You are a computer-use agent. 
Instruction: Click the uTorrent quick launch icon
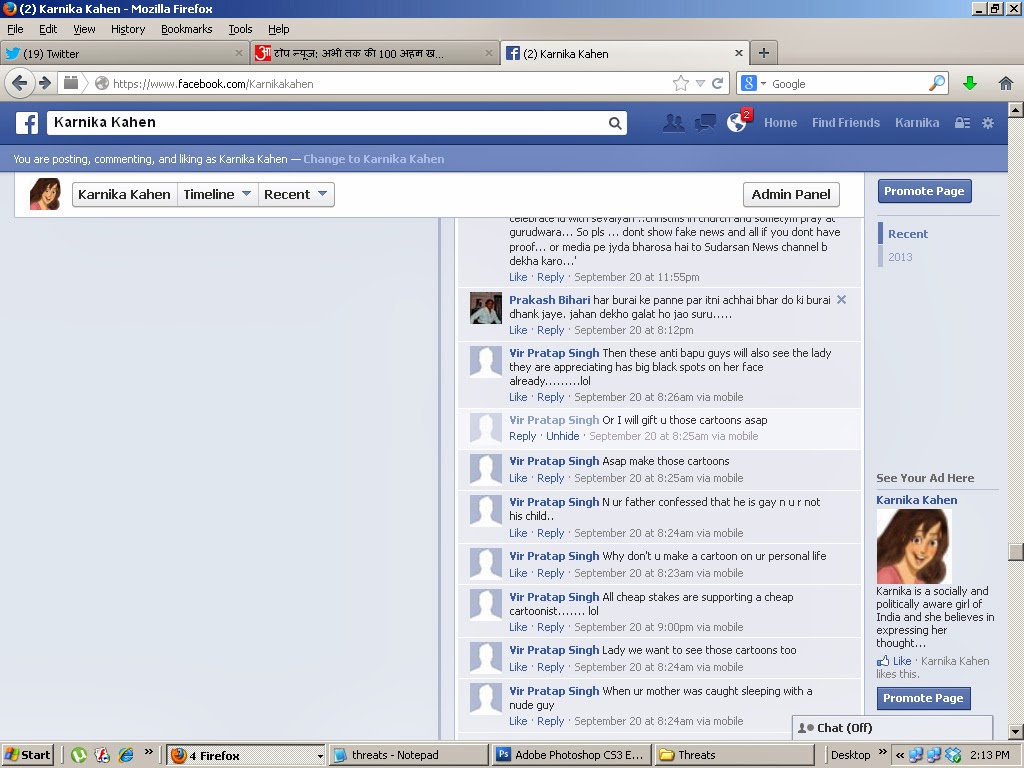coord(78,755)
